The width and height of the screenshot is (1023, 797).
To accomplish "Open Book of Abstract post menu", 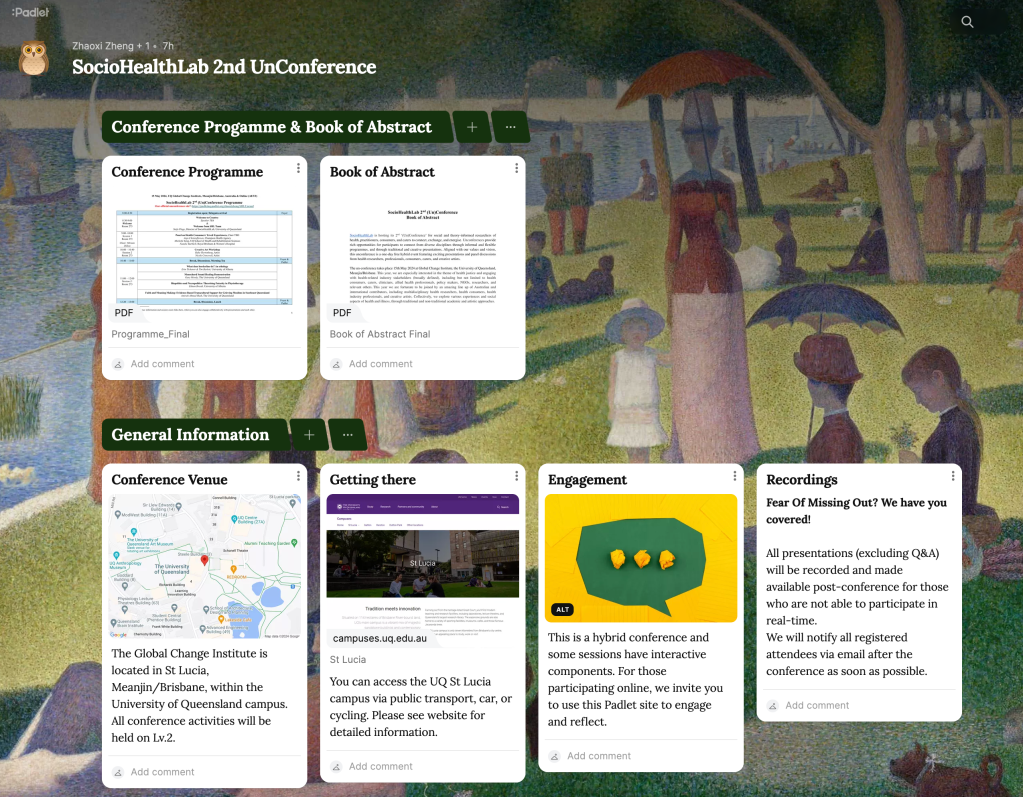I will point(516,168).
